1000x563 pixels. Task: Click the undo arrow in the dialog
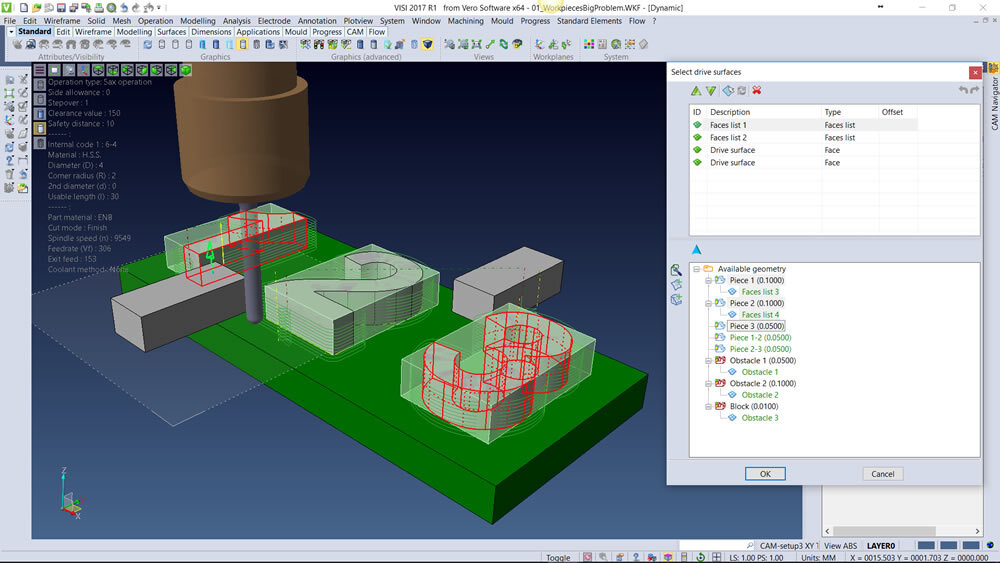pos(963,91)
